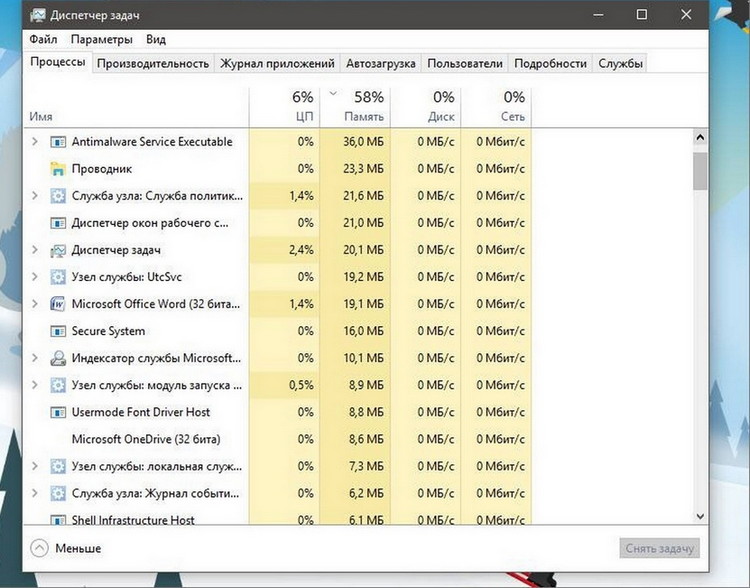Image resolution: width=750 pixels, height=588 pixels.
Task: Click the scrollbar down arrow
Action: point(700,517)
